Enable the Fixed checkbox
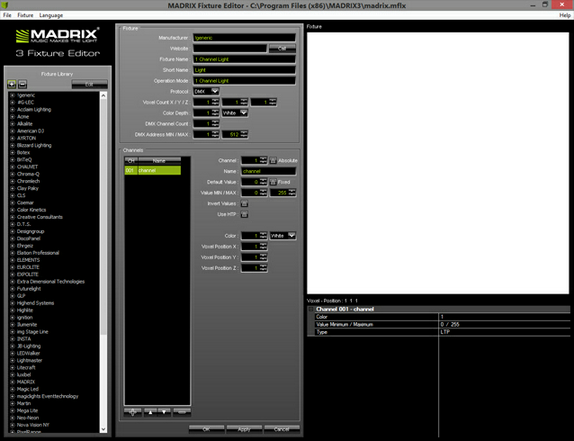This screenshot has width=574, height=441. click(273, 182)
